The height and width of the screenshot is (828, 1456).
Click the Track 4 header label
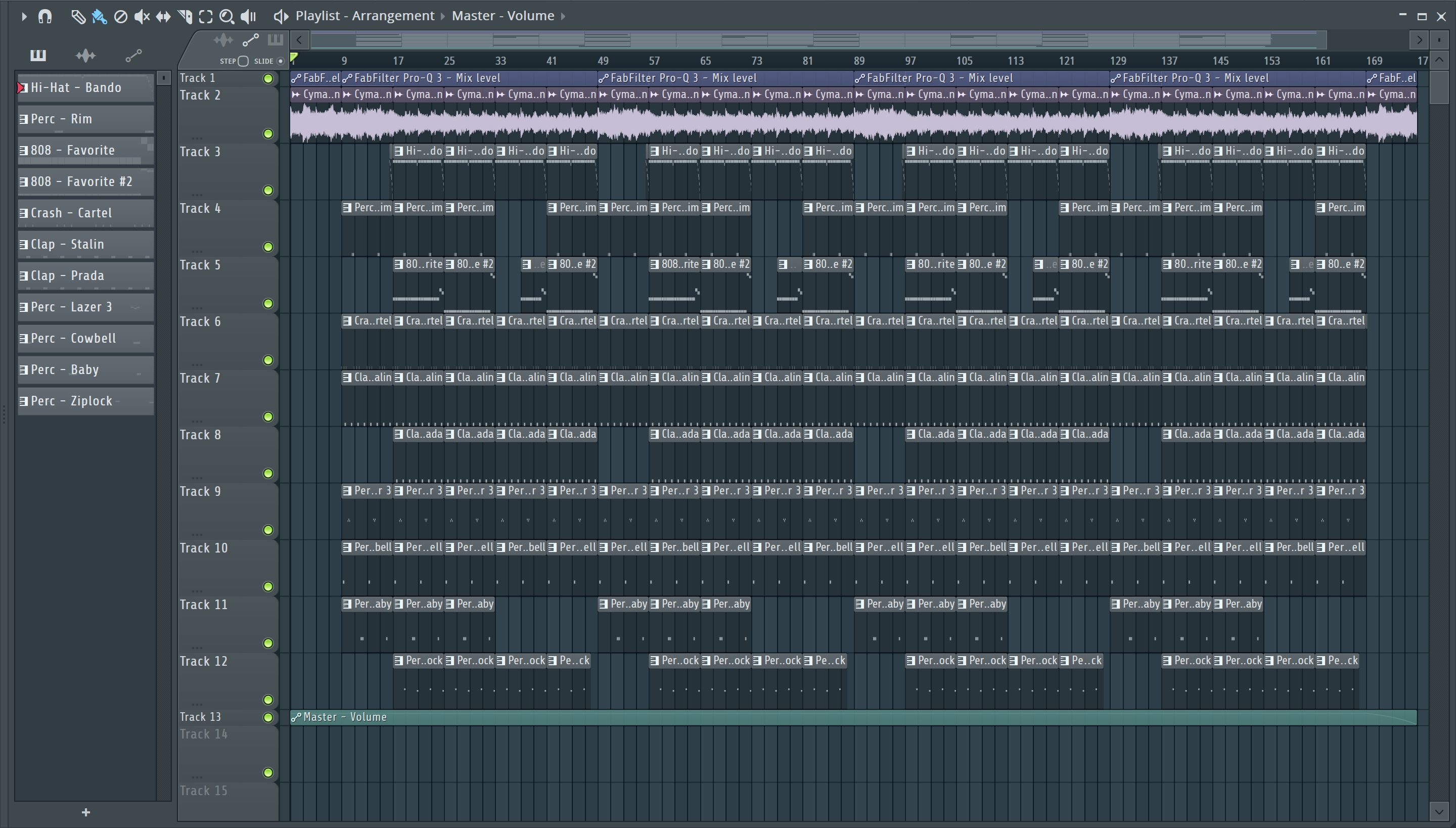point(200,209)
